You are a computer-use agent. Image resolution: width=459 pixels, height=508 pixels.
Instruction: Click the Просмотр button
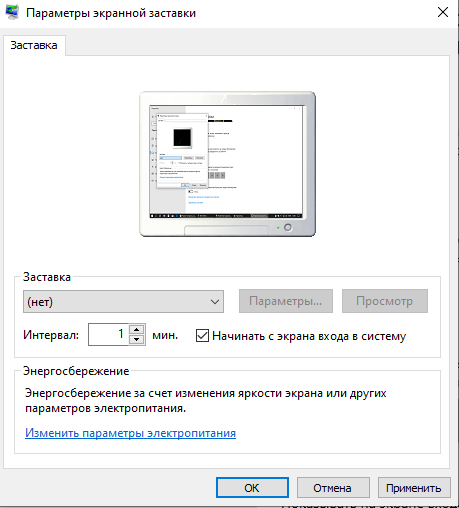point(385,301)
